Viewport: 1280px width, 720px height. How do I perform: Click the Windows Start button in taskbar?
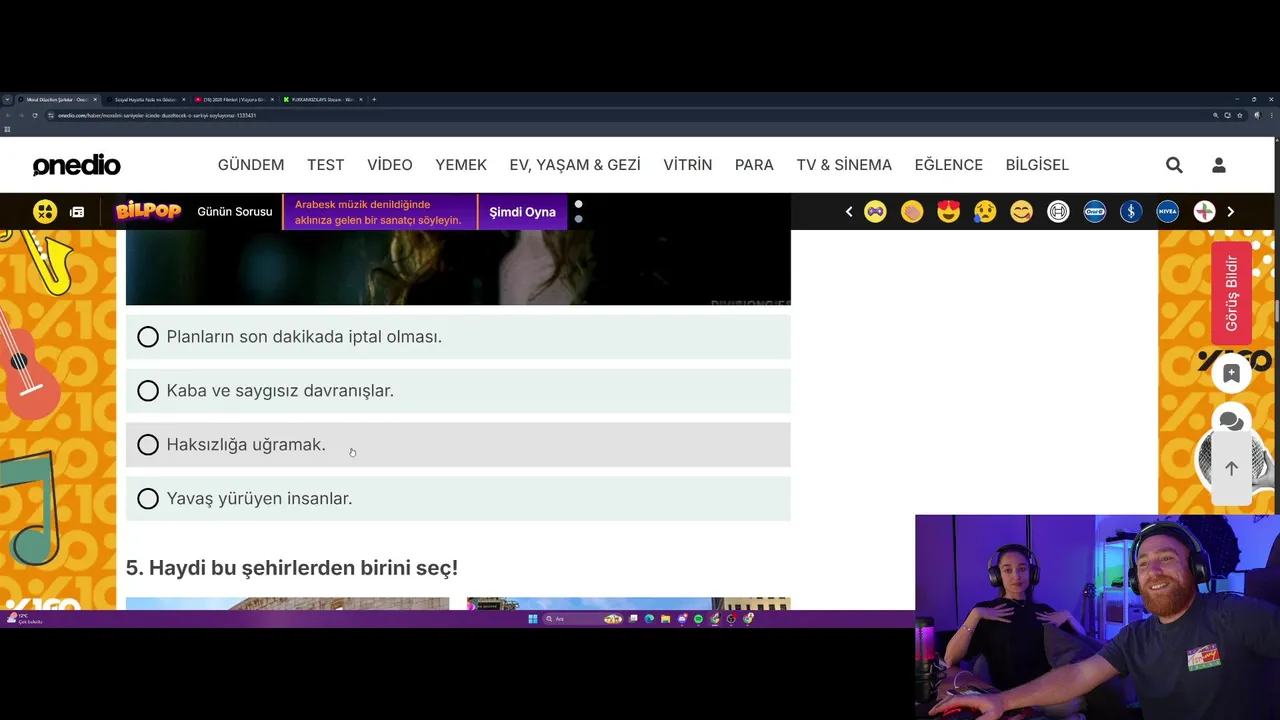[x=533, y=619]
